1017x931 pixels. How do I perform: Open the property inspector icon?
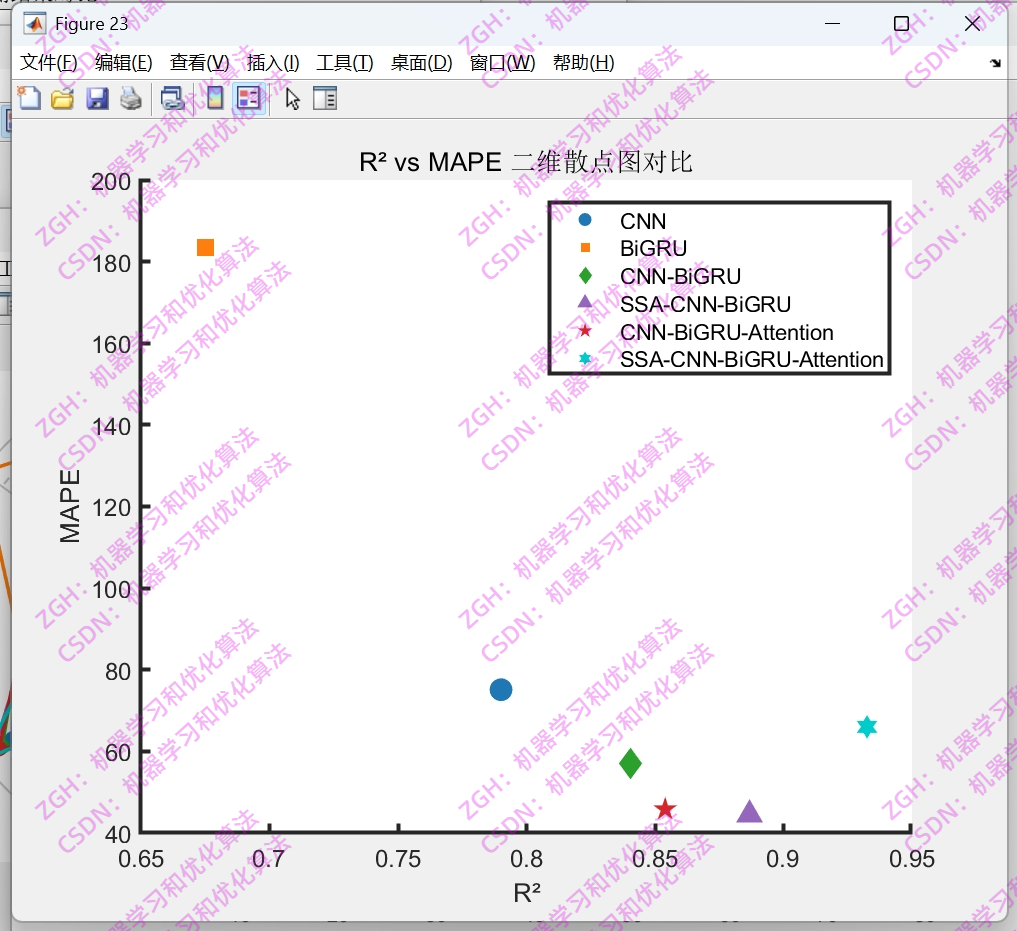(325, 99)
